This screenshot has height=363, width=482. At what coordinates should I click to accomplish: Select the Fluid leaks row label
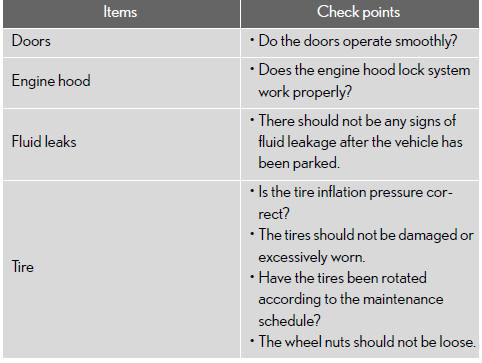click(x=44, y=142)
